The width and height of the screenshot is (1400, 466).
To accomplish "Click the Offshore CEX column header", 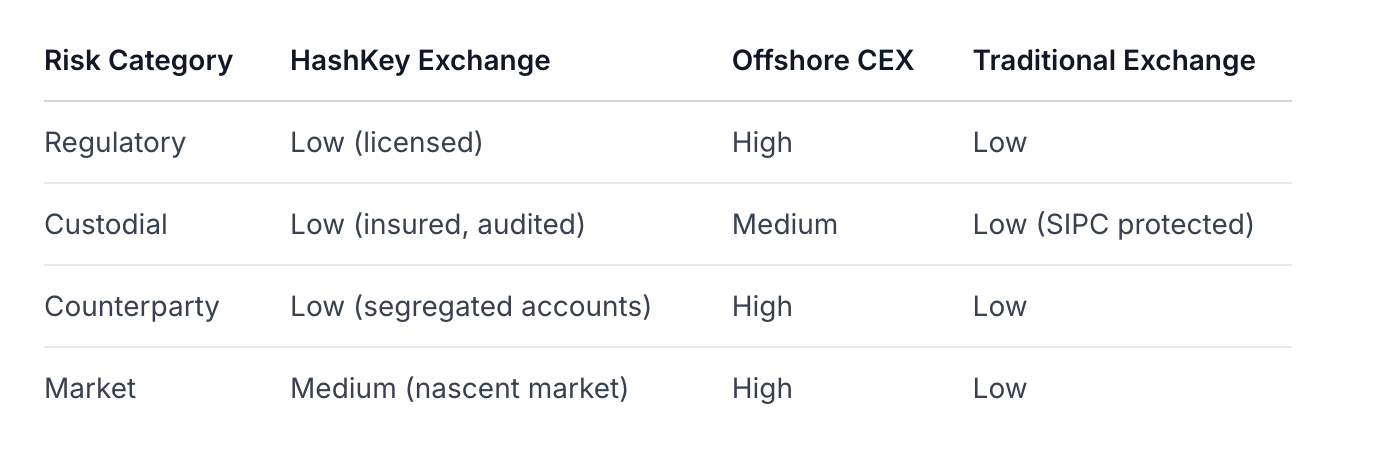I will 822,61.
